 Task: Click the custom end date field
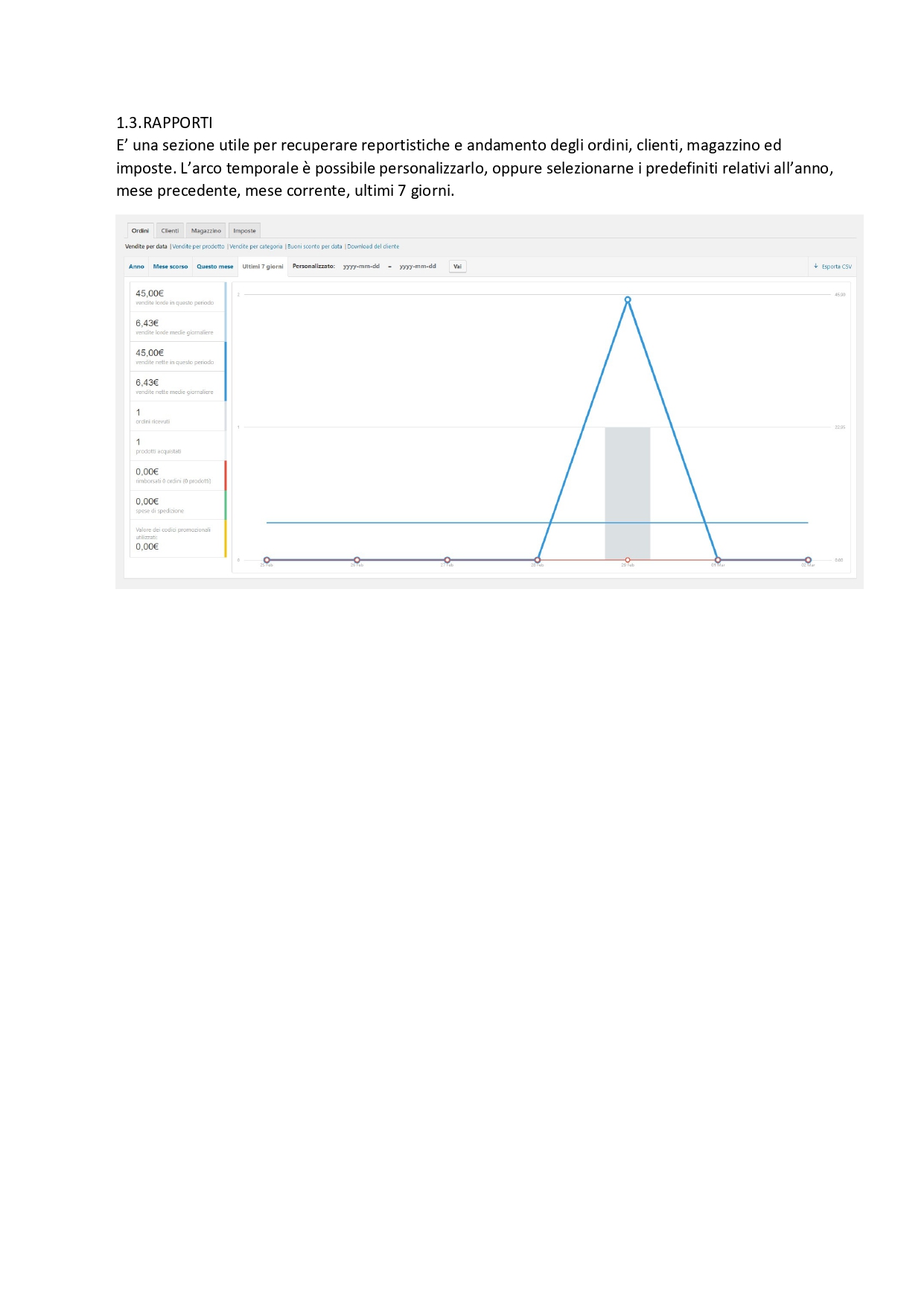[418, 267]
